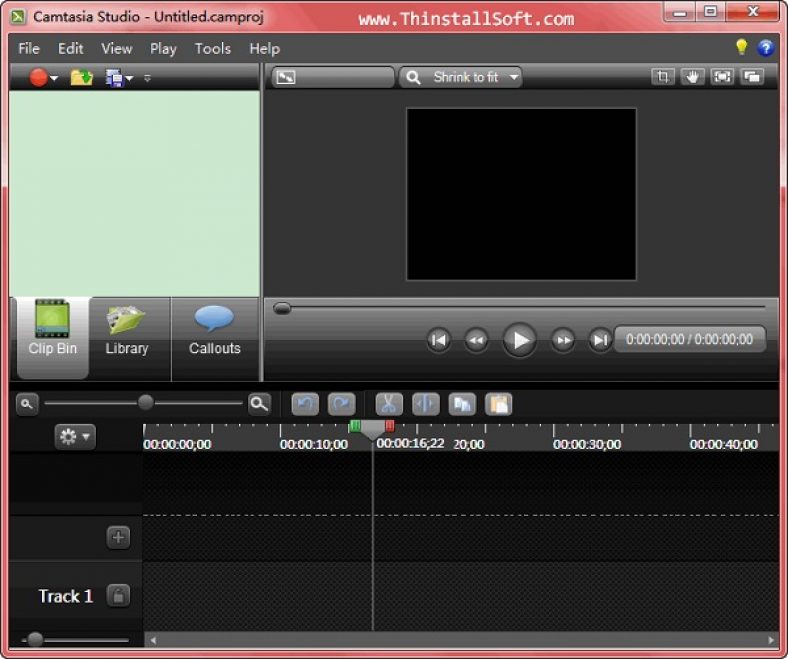788x659 pixels.
Task: Click the Split clip button
Action: pyautogui.click(x=426, y=404)
